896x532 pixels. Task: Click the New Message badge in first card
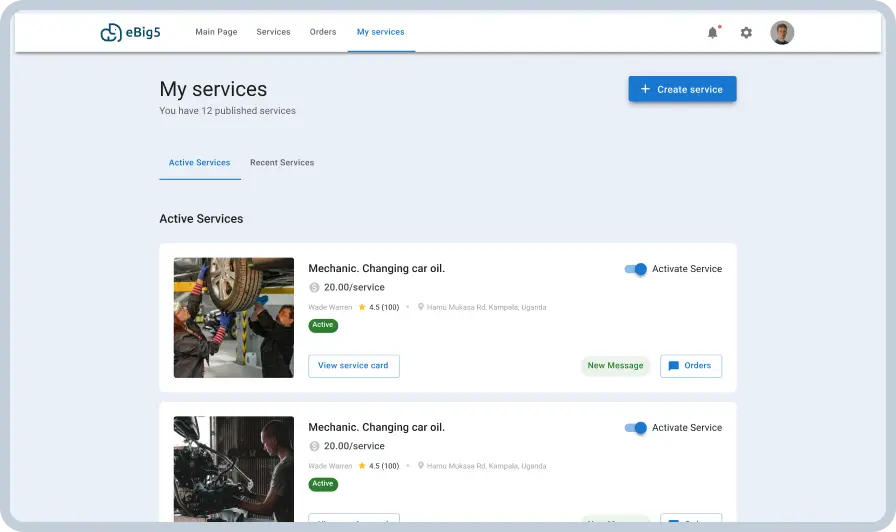tap(615, 366)
